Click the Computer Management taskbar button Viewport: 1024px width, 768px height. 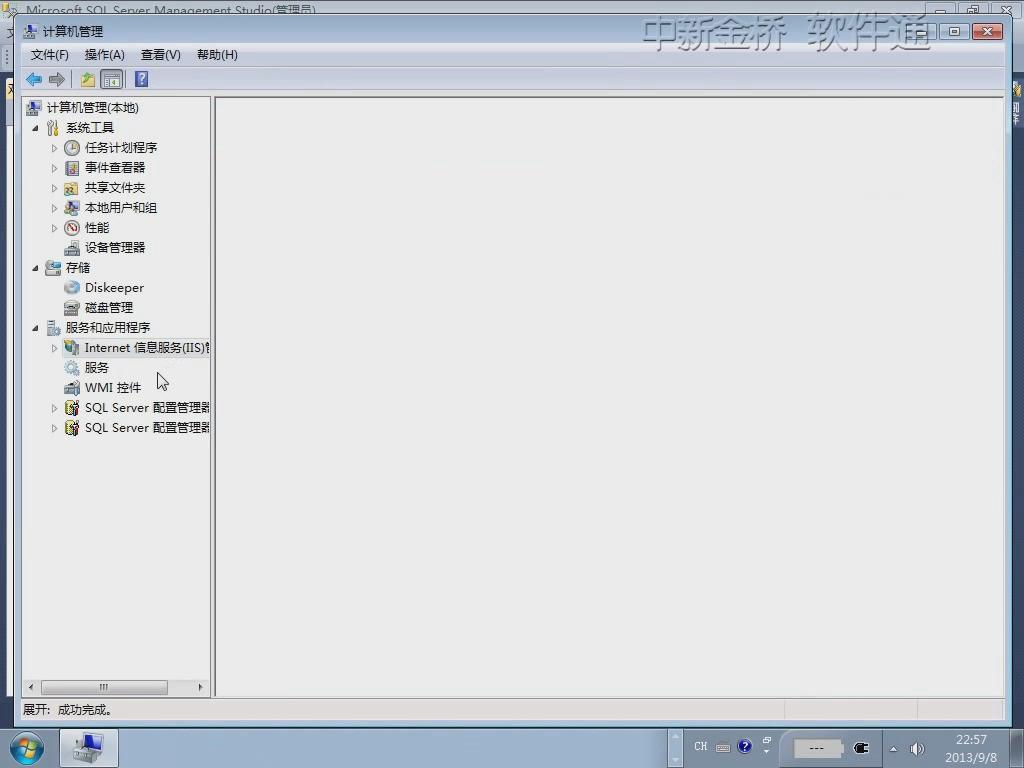89,748
